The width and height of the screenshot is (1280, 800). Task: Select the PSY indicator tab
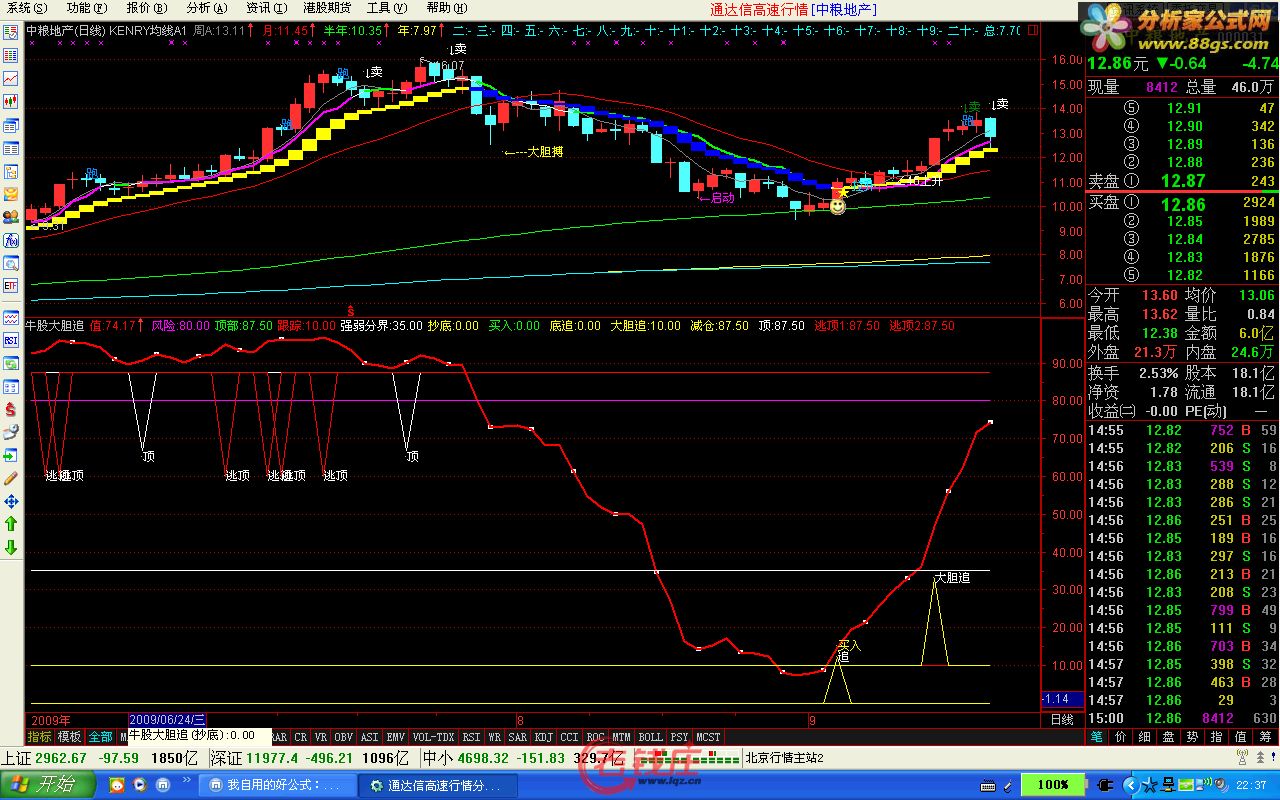click(x=680, y=736)
